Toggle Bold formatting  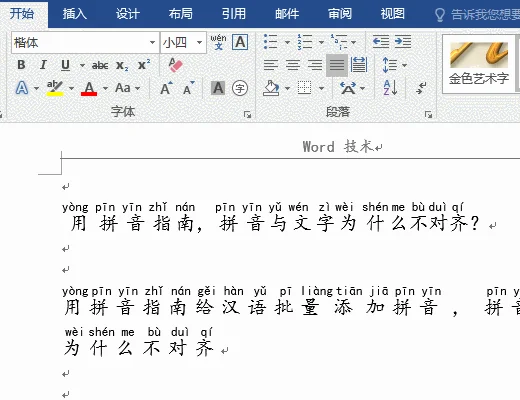click(21, 65)
